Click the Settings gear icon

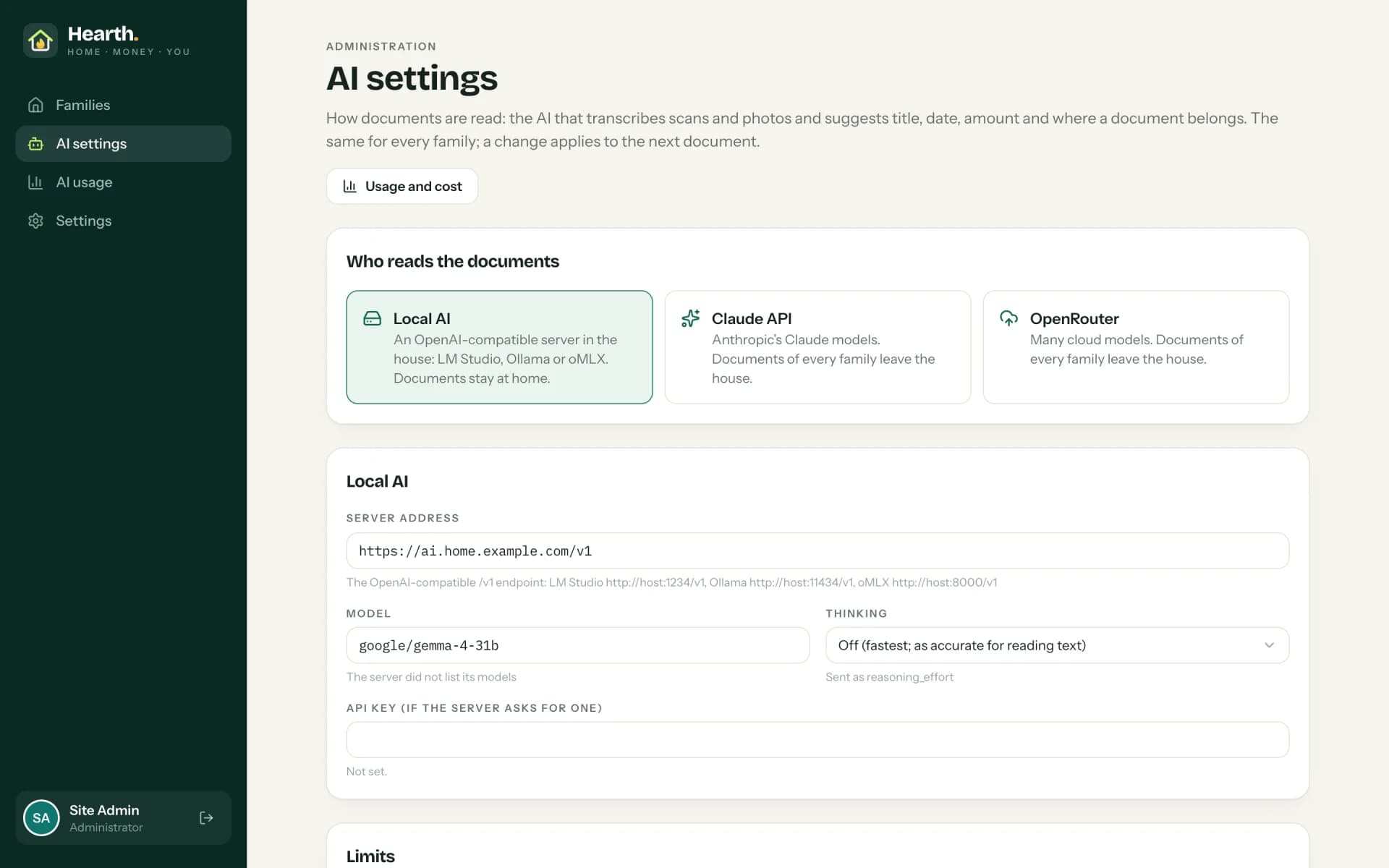(35, 221)
